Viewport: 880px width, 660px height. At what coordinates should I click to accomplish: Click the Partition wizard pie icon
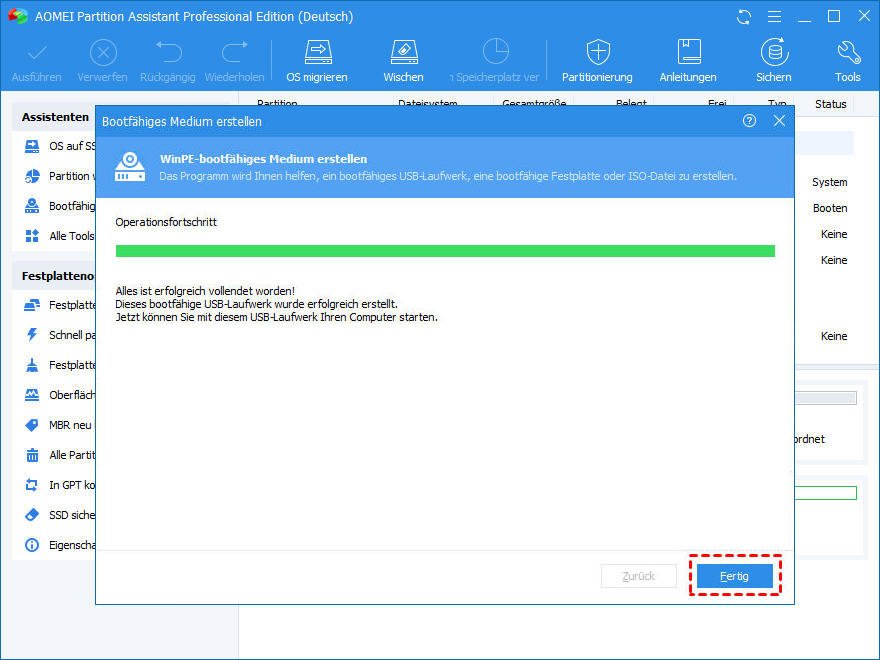(32, 176)
